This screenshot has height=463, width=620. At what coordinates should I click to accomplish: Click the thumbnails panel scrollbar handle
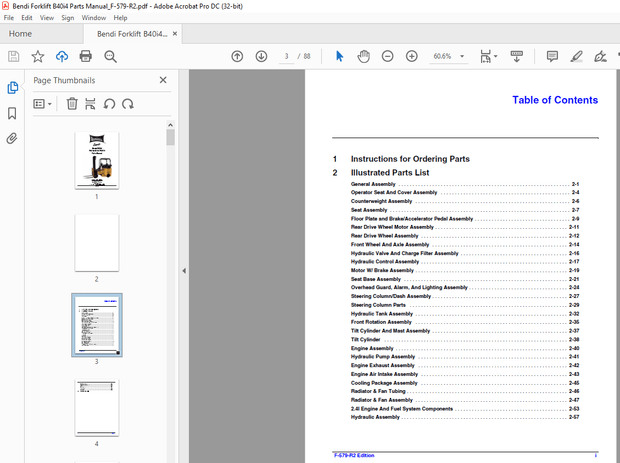pyautogui.click(x=170, y=138)
